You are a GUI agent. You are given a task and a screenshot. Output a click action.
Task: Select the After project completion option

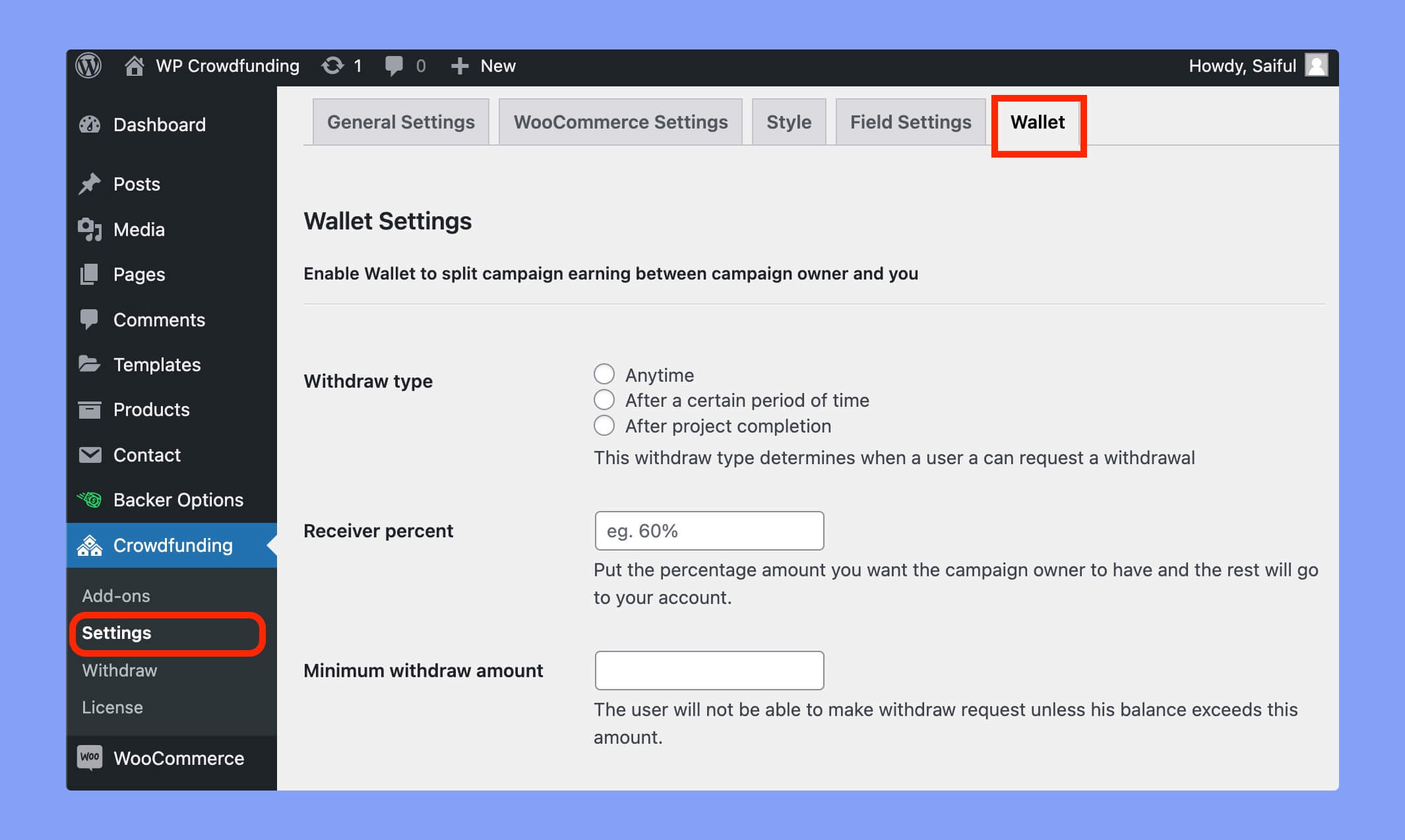604,426
